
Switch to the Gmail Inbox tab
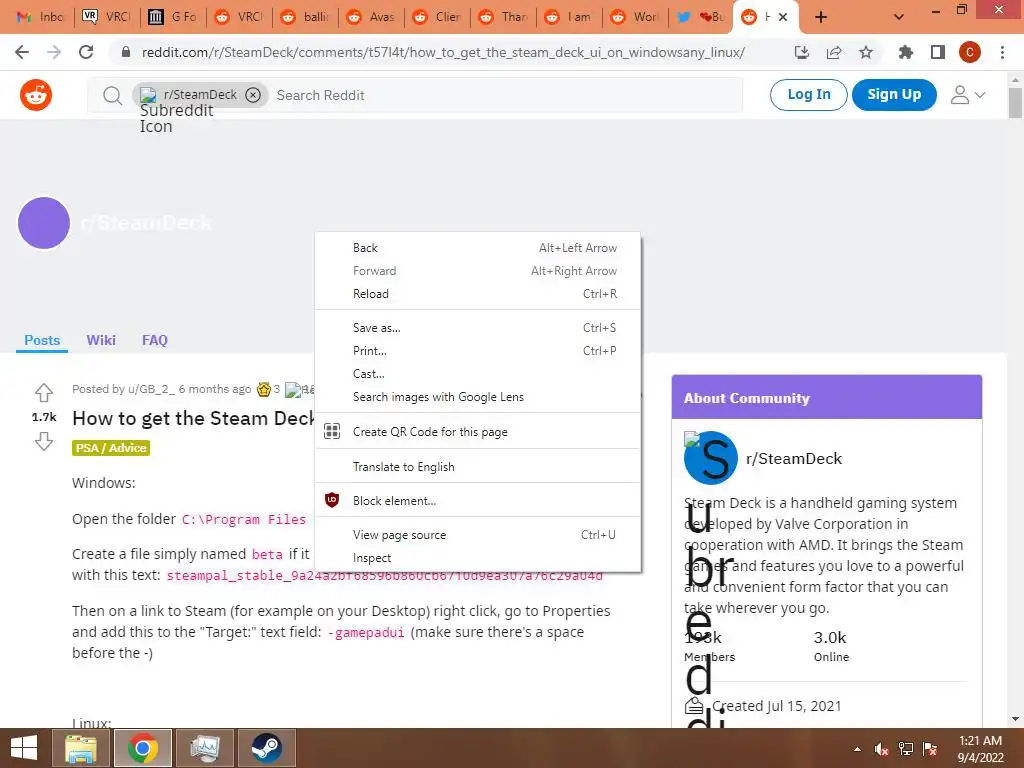39,17
